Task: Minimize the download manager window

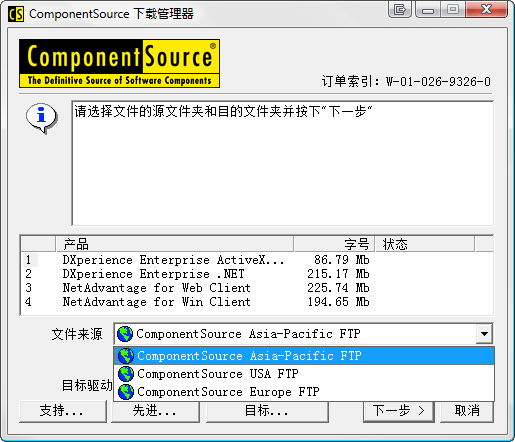Action: tap(428, 9)
